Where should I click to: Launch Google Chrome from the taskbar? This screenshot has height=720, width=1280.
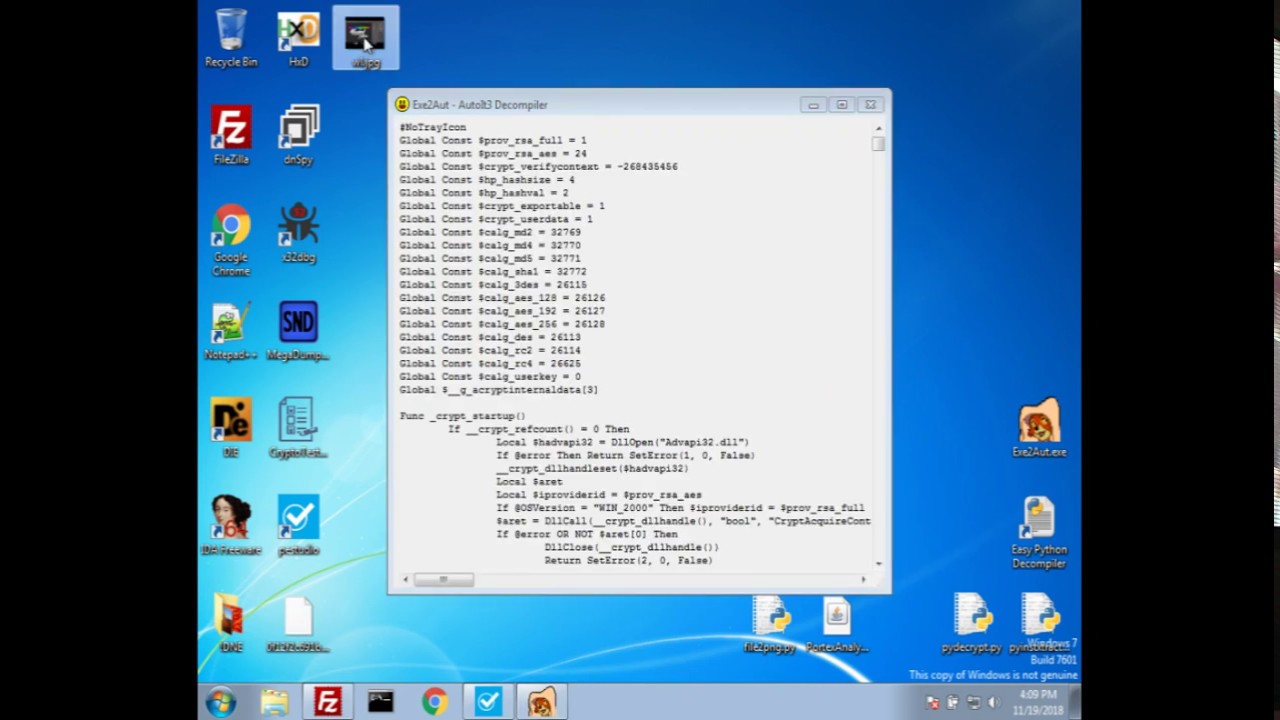434,702
